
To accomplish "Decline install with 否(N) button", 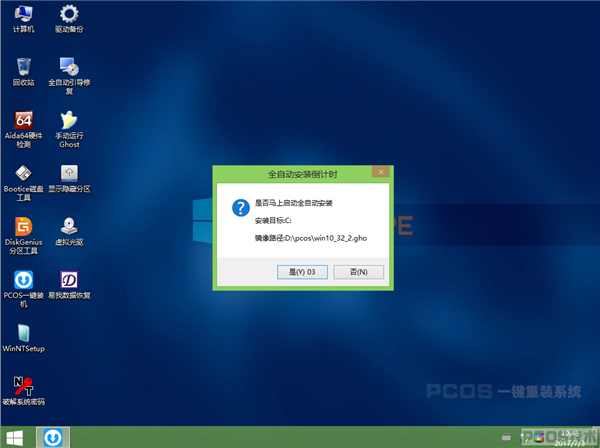I will tap(359, 272).
